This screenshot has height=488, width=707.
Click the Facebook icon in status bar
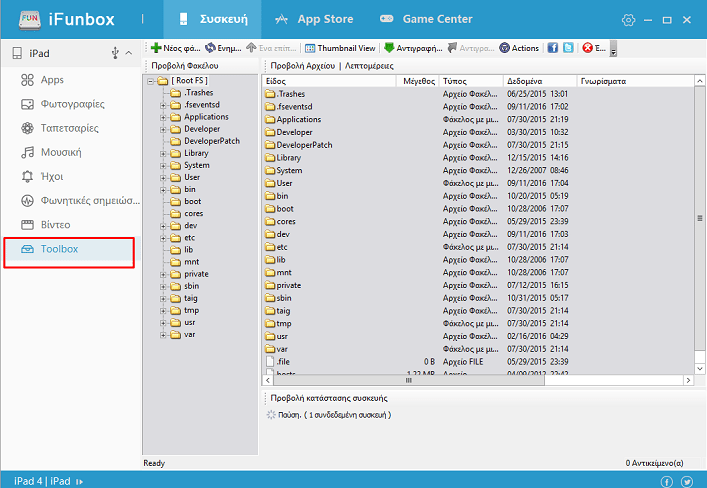tap(667, 482)
